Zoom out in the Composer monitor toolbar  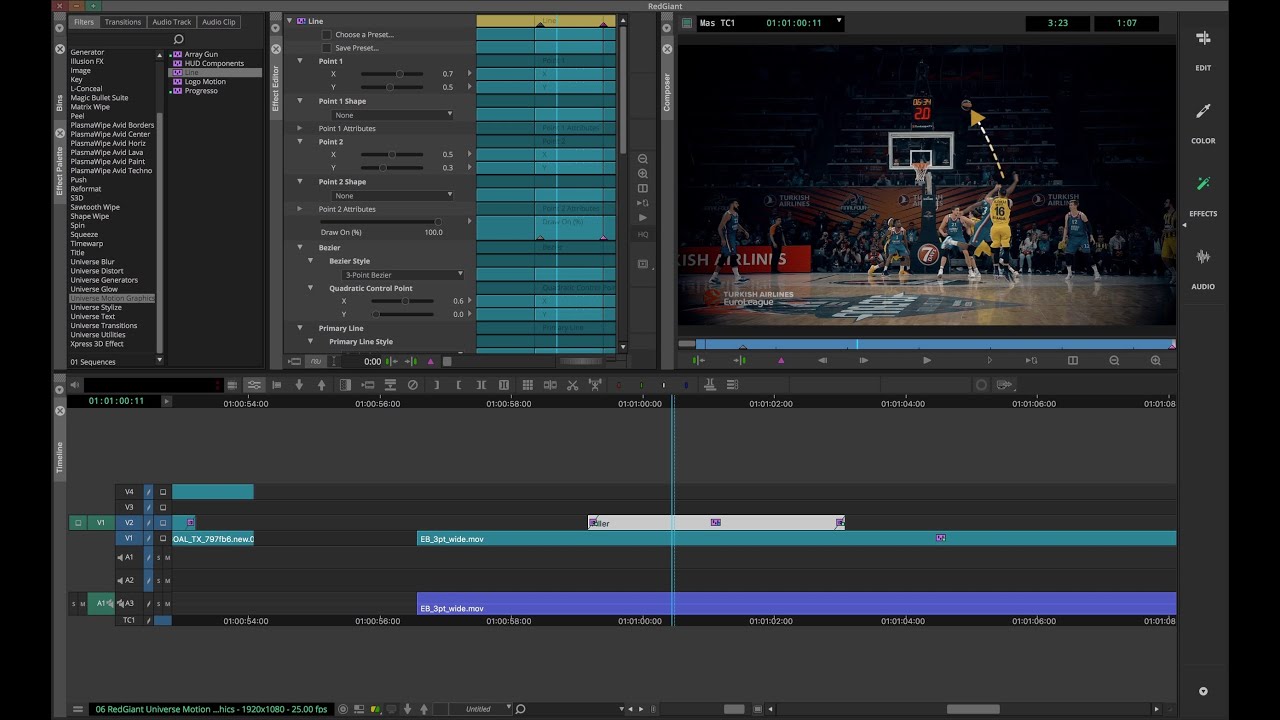(1114, 360)
